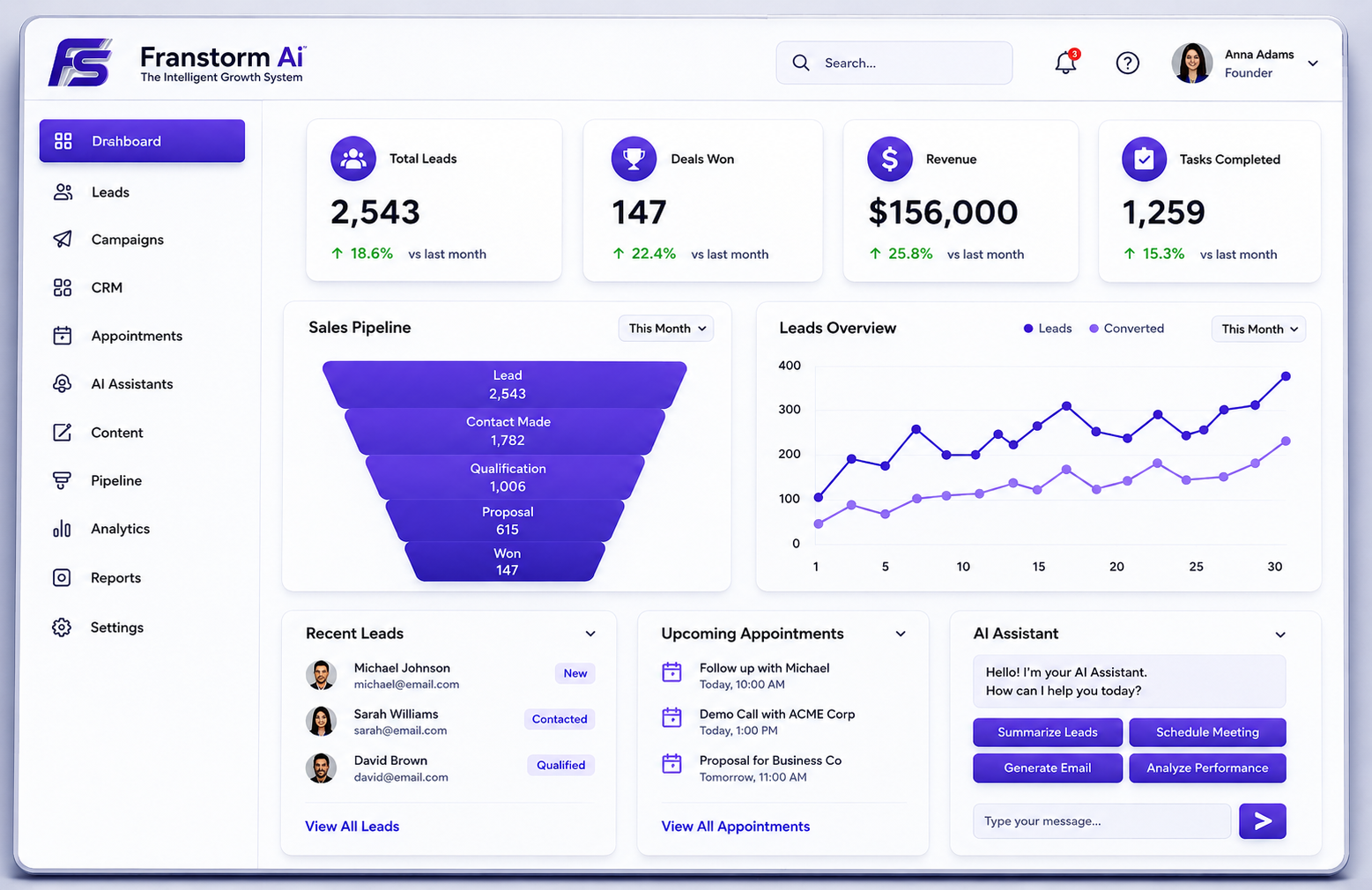Send message with the arrow button
Viewport: 1372px width, 890px height.
tap(1263, 821)
